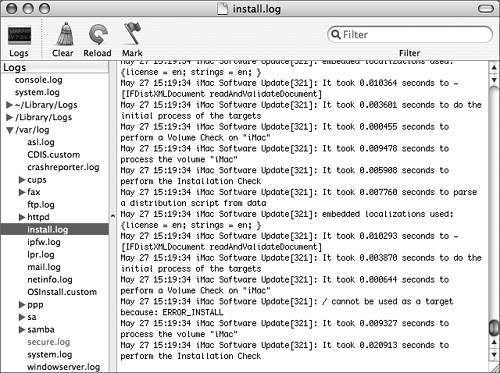Click the scrollbar up arrow at top
Screen dimensions: 500x373
(494, 68)
